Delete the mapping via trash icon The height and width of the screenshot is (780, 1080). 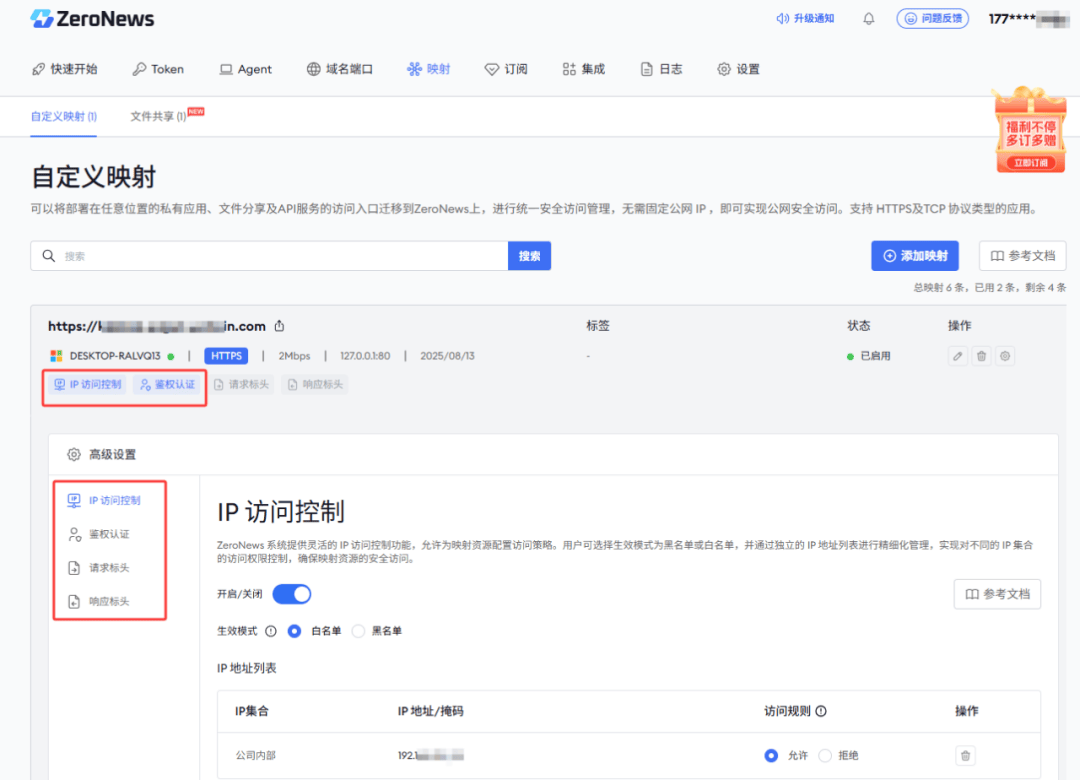pos(981,356)
